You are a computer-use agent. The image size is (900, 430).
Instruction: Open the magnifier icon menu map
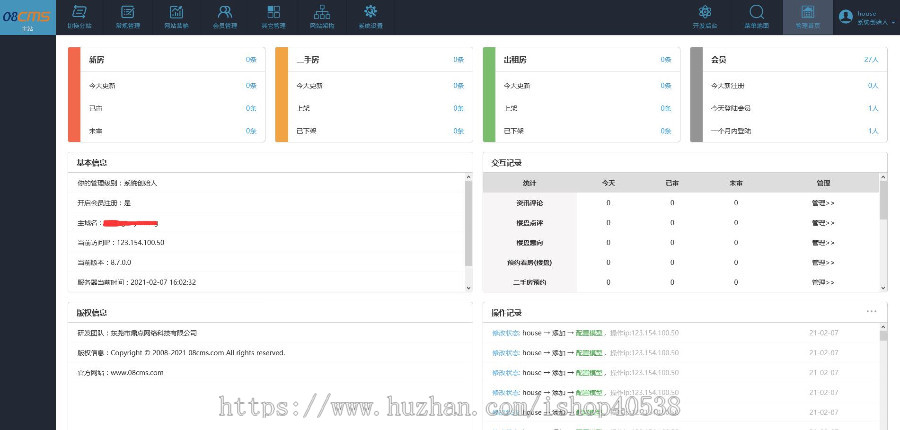tap(757, 11)
